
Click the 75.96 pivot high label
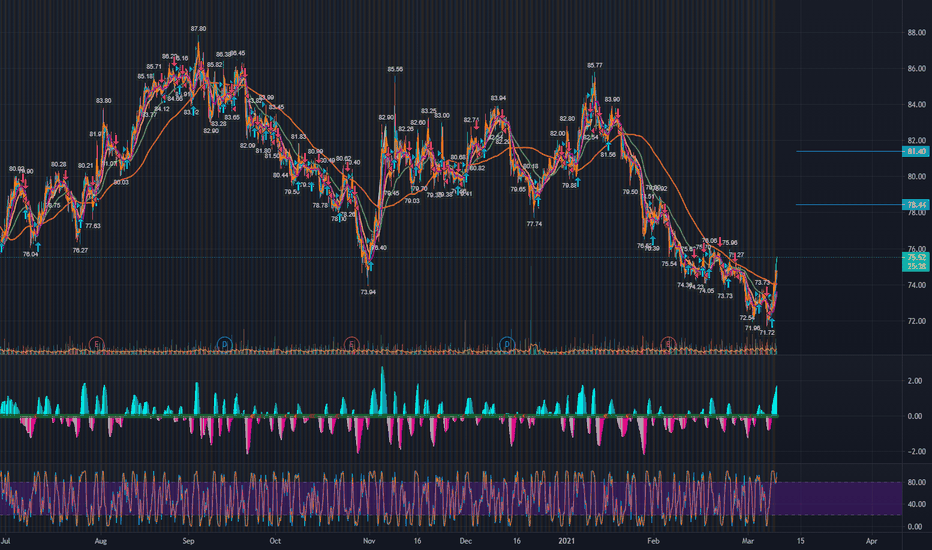730,243
